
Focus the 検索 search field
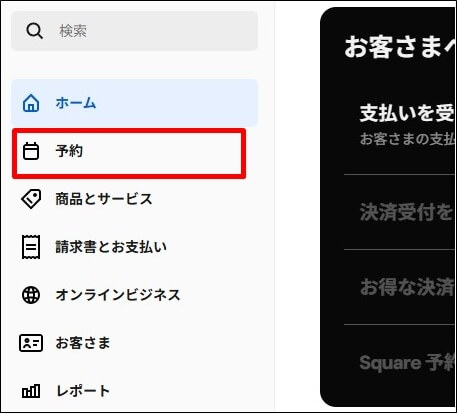coord(134,31)
